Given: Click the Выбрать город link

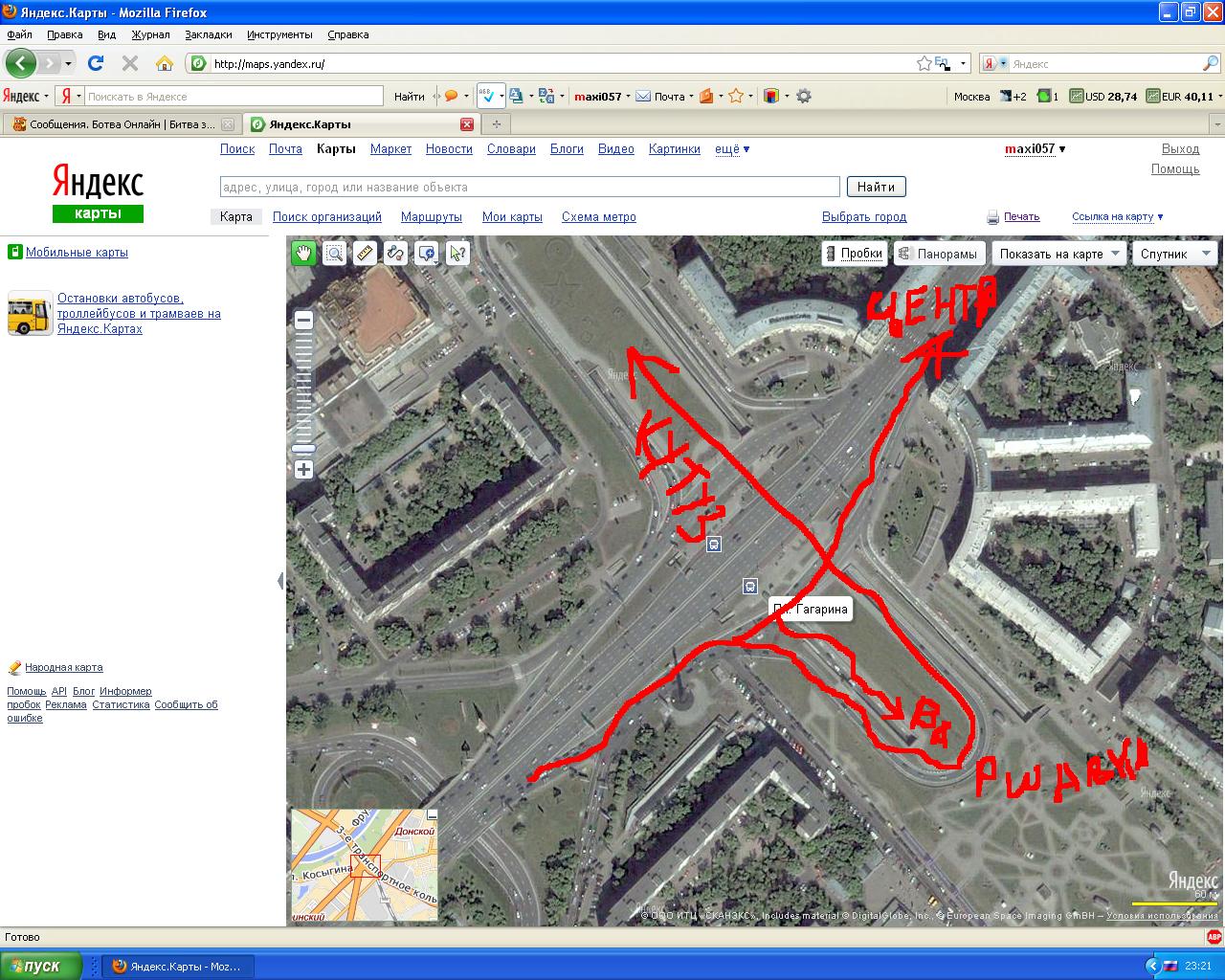Looking at the screenshot, I should 864,217.
